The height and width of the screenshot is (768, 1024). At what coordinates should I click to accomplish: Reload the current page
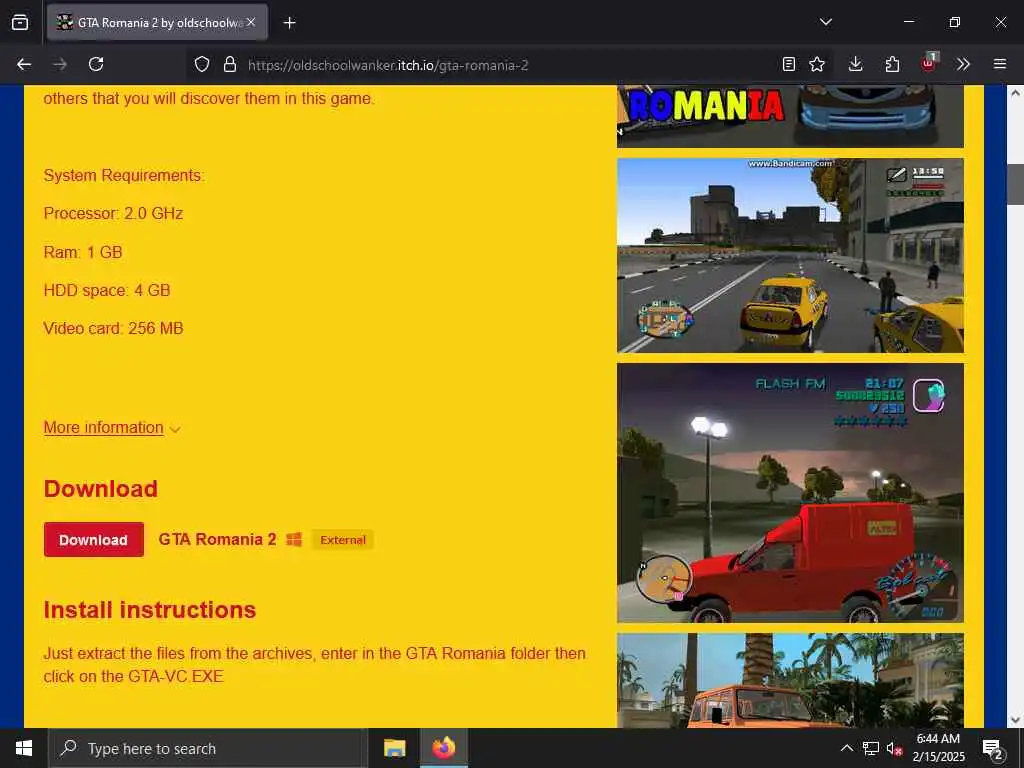click(96, 64)
